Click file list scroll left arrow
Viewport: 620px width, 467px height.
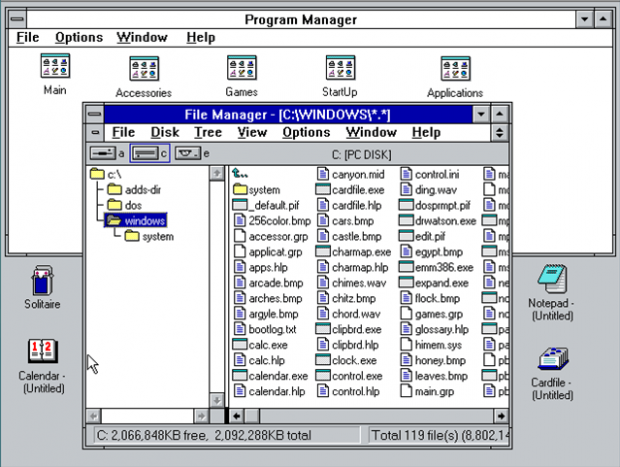tap(236, 416)
